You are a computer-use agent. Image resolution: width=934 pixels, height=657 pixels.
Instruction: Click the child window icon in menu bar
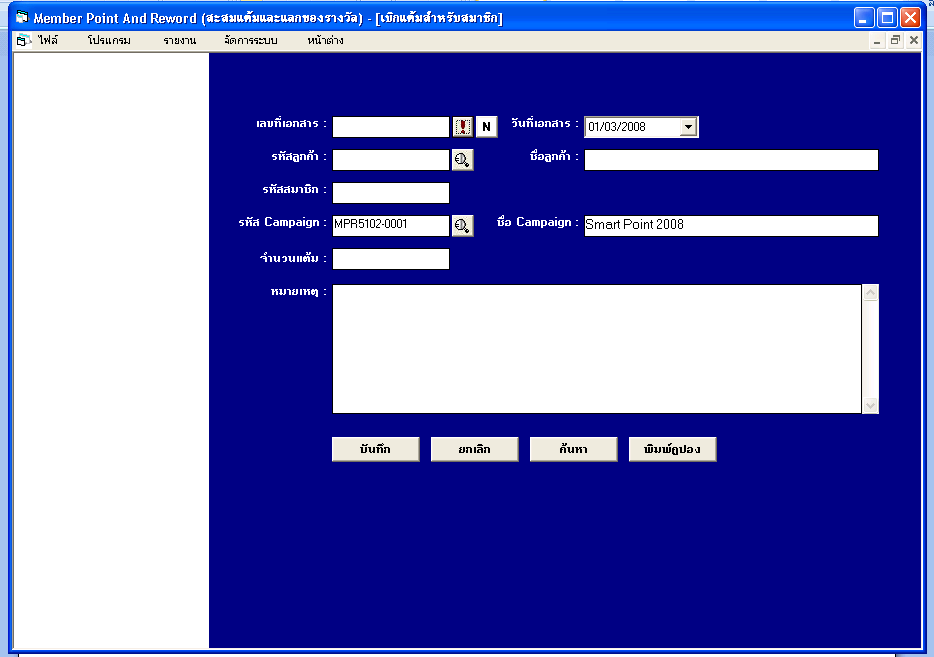coord(24,41)
